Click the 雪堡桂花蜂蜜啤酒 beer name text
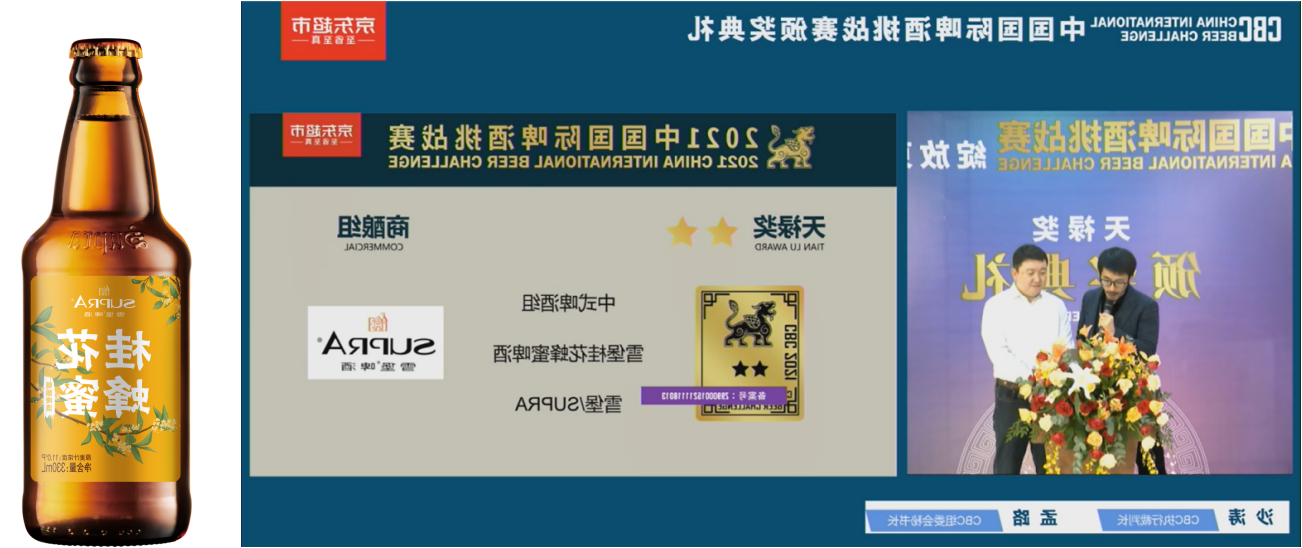The width and height of the screenshot is (1302, 548). pyautogui.click(x=568, y=353)
